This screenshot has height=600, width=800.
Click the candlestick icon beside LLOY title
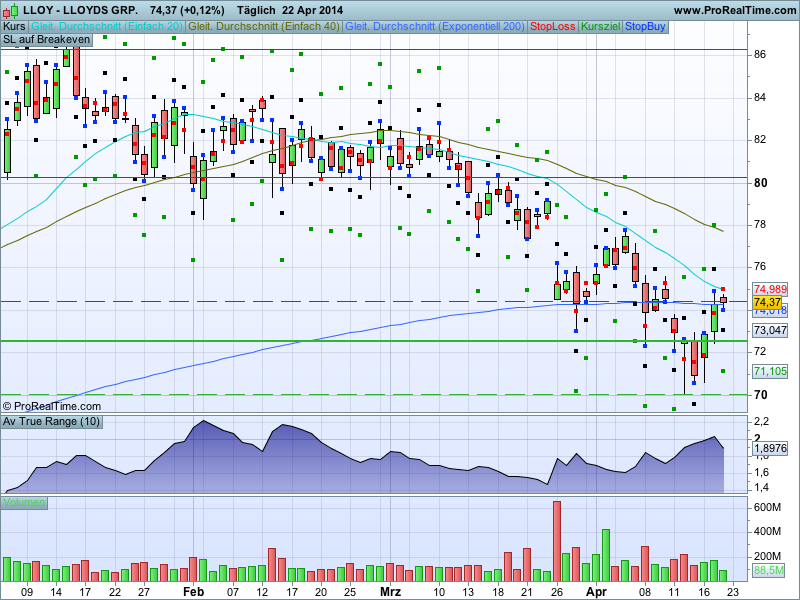click(x=10, y=10)
